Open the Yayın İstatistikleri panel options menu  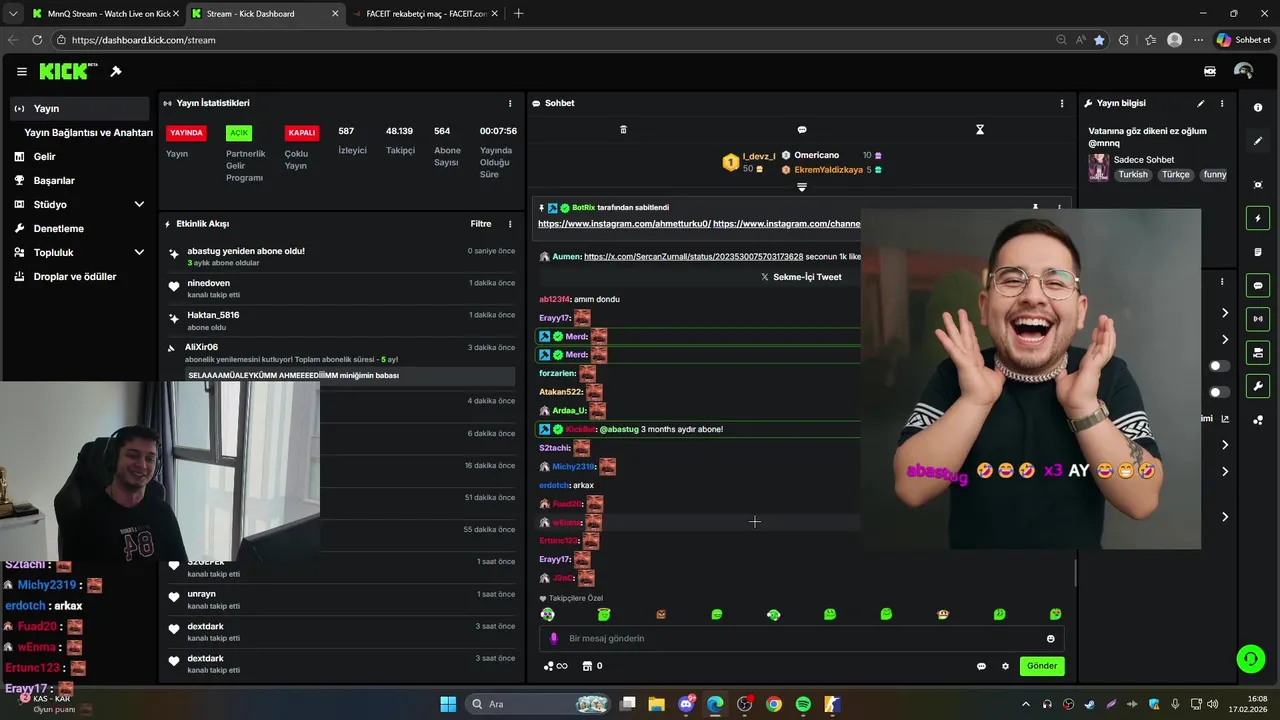(510, 103)
